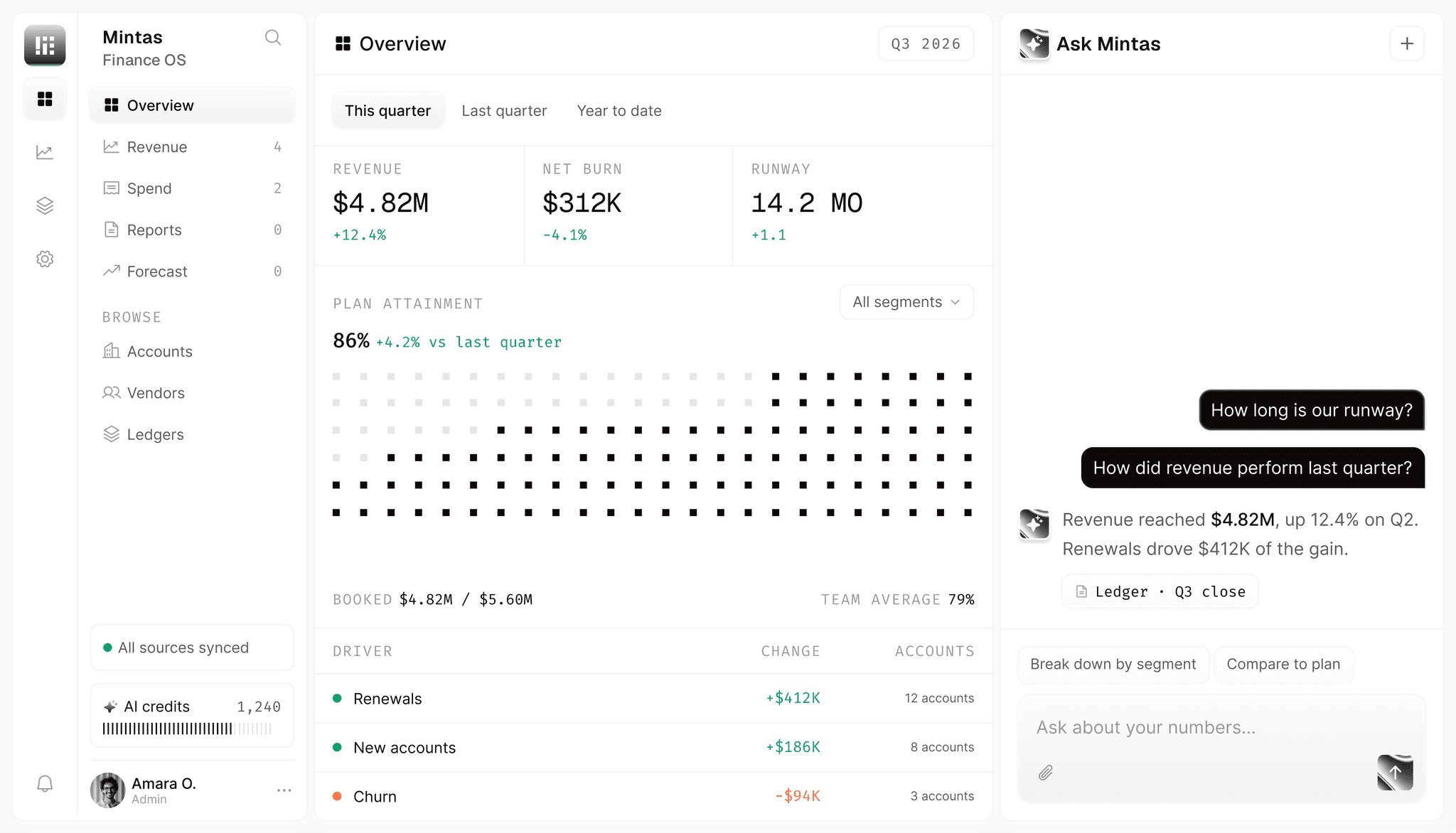
Task: Expand the All segments dropdown
Action: point(906,302)
